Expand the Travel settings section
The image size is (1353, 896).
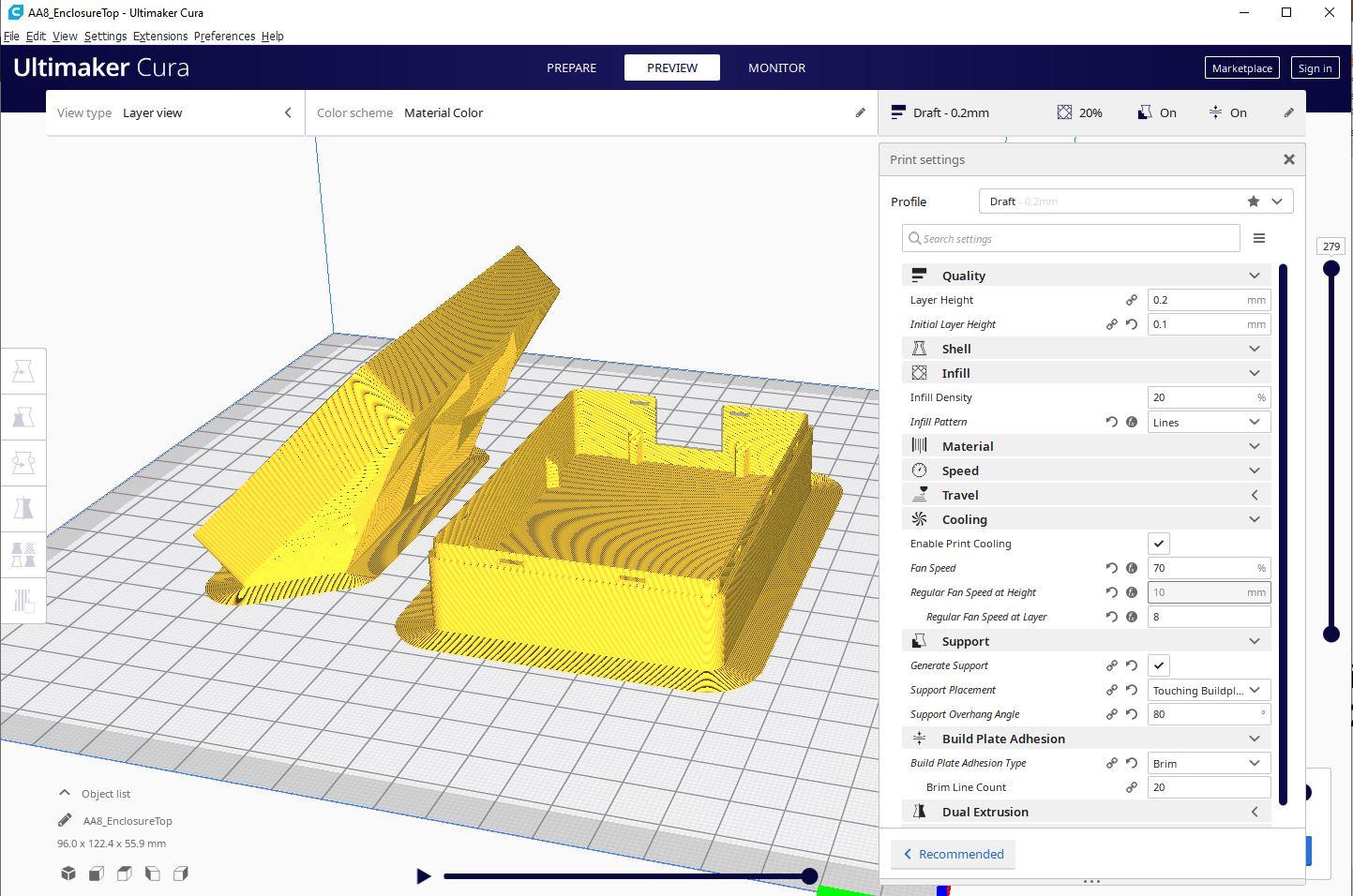coord(1086,495)
